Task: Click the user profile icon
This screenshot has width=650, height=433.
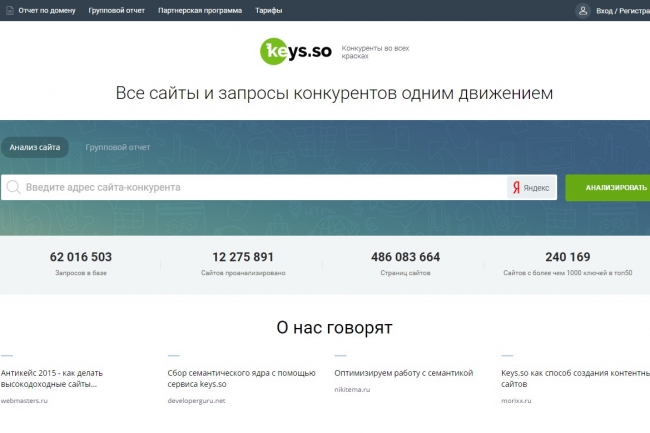Action: pyautogui.click(x=582, y=10)
